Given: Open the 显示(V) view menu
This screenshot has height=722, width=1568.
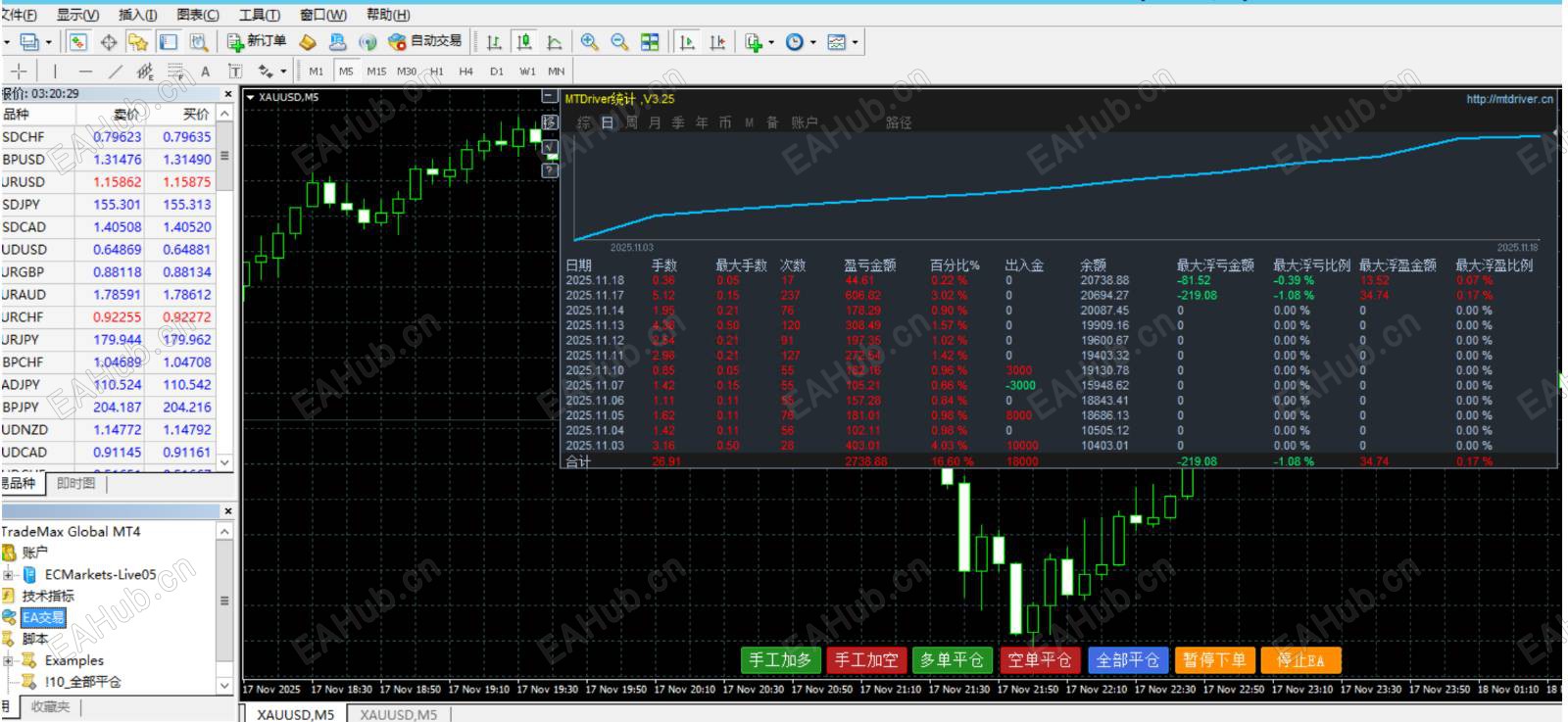Looking at the screenshot, I should (x=77, y=15).
